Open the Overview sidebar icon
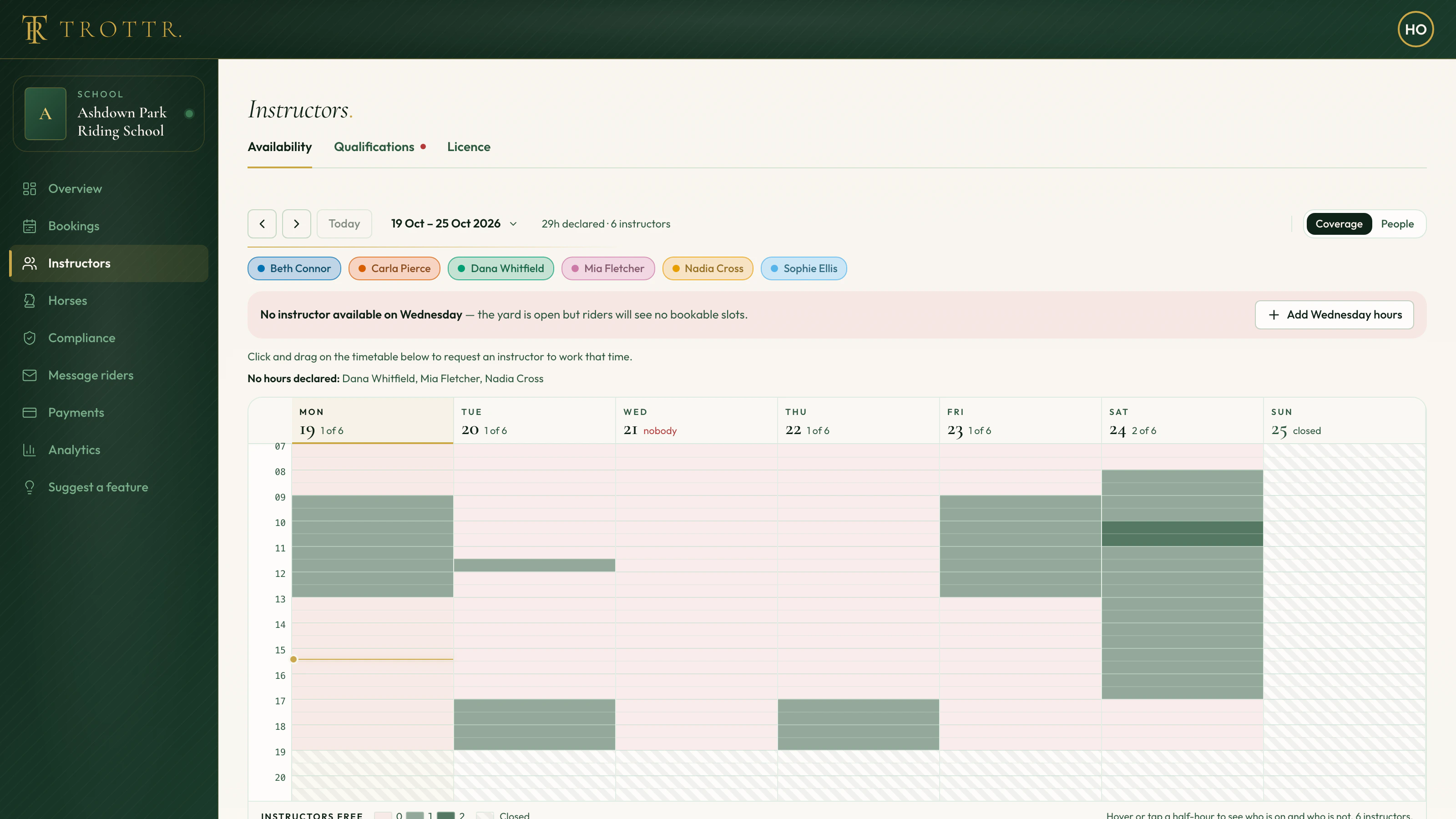 (30, 189)
